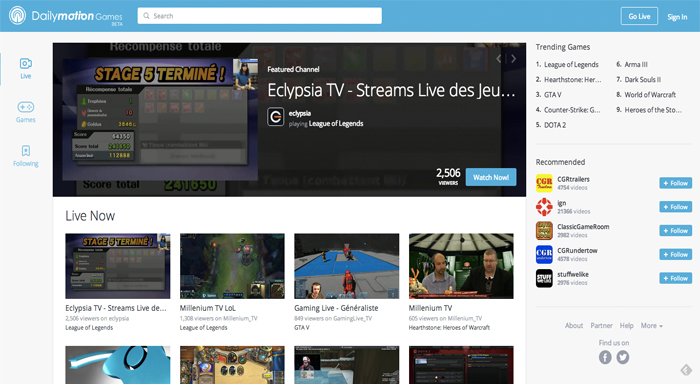Click the CGRundertow channel logo
Viewport: 700px width, 385px height.
coord(544,255)
